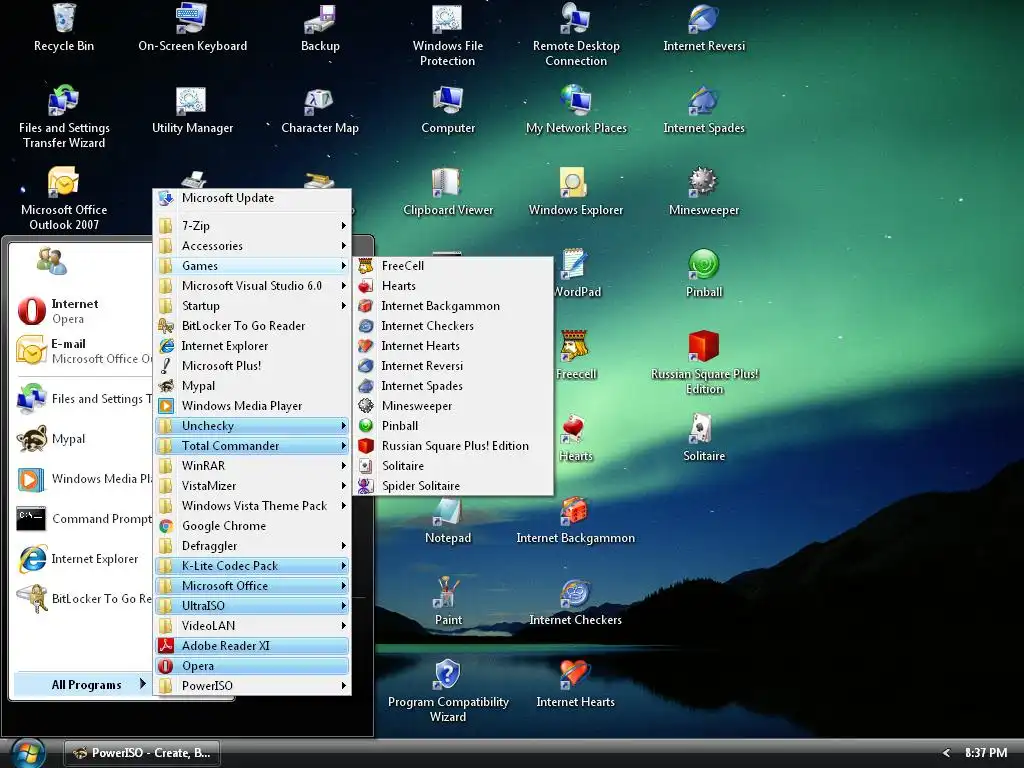Expand the PowerISO programs folder
1024x768 pixels.
pyautogui.click(x=252, y=686)
